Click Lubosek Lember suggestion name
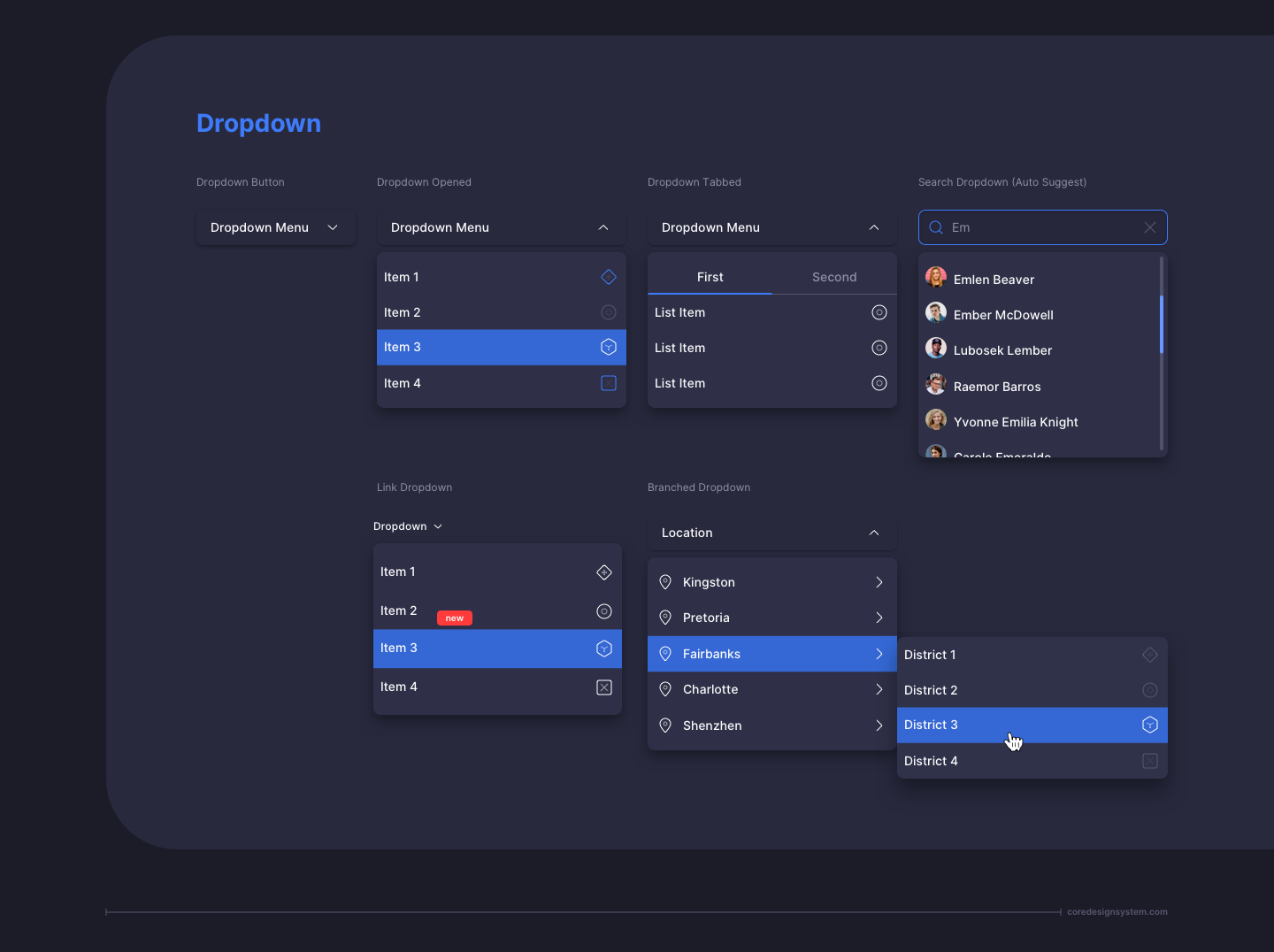 point(1002,350)
